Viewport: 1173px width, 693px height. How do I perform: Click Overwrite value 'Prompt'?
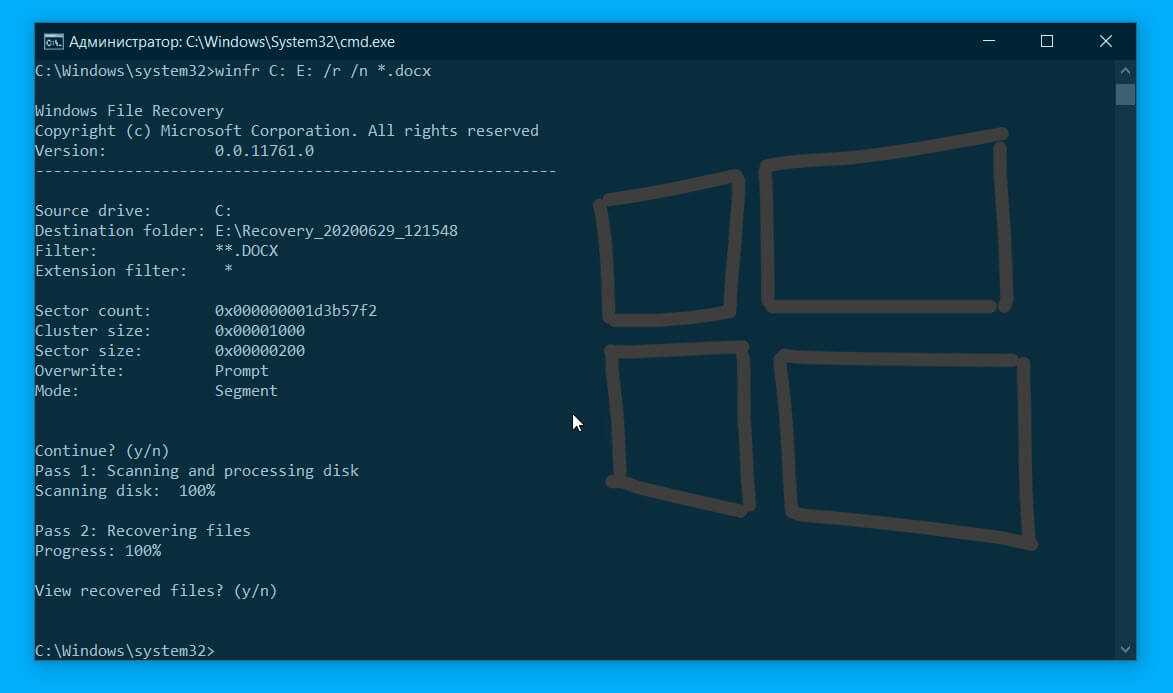coord(242,371)
